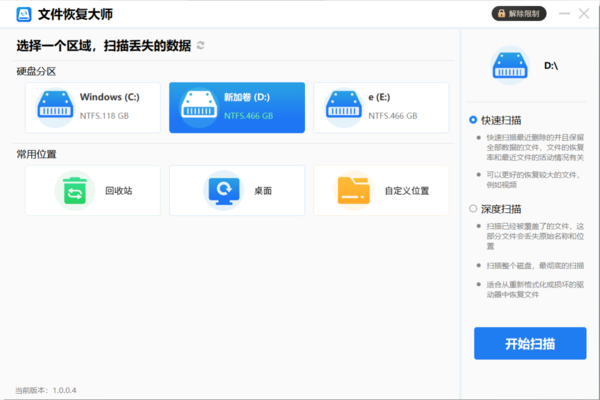Close the 文件恢复大师 window
The image size is (600, 400).
584,14
